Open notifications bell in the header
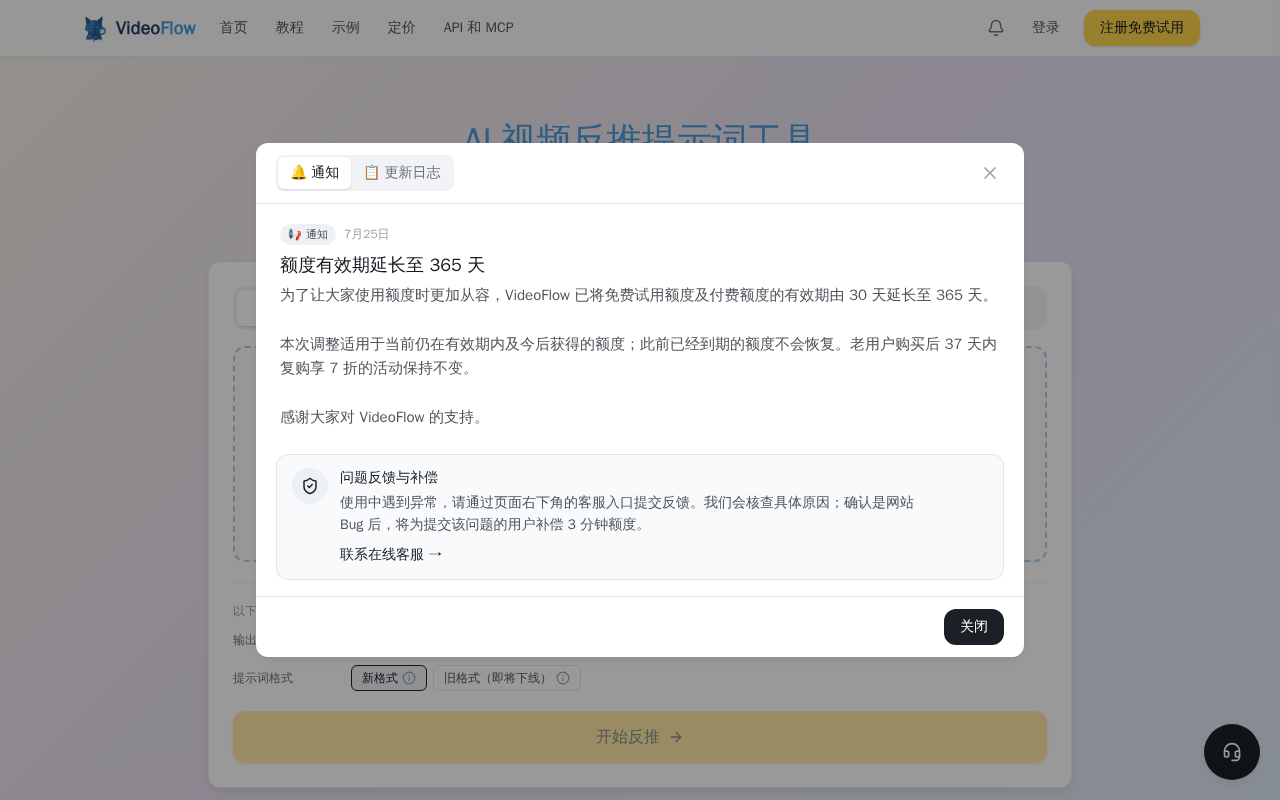This screenshot has height=800, width=1280. coord(996,28)
